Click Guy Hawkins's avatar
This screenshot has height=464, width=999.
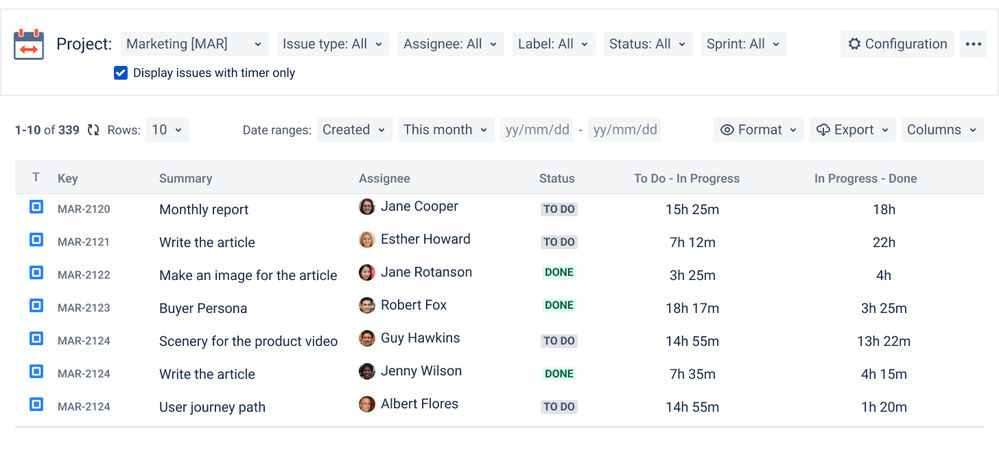pos(367,338)
